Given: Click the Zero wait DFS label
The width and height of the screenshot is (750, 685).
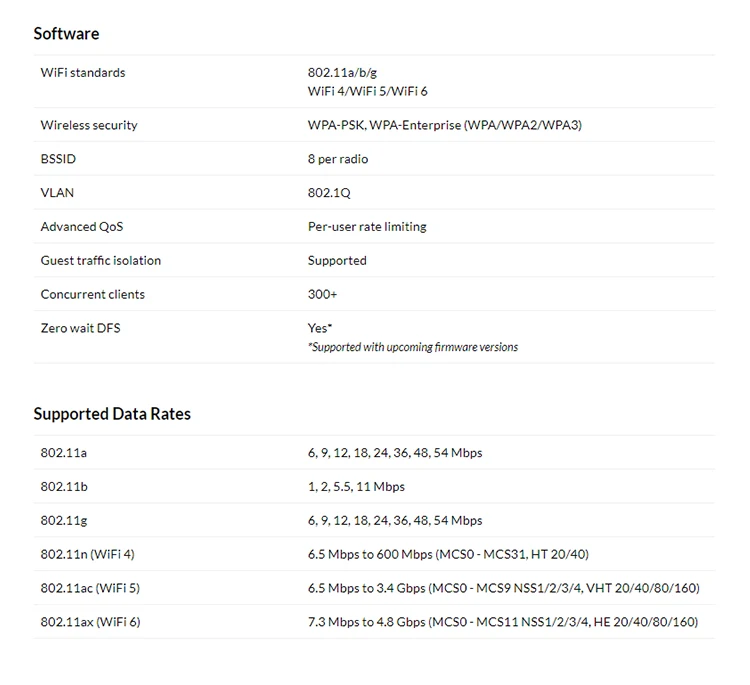Looking at the screenshot, I should click(80, 328).
